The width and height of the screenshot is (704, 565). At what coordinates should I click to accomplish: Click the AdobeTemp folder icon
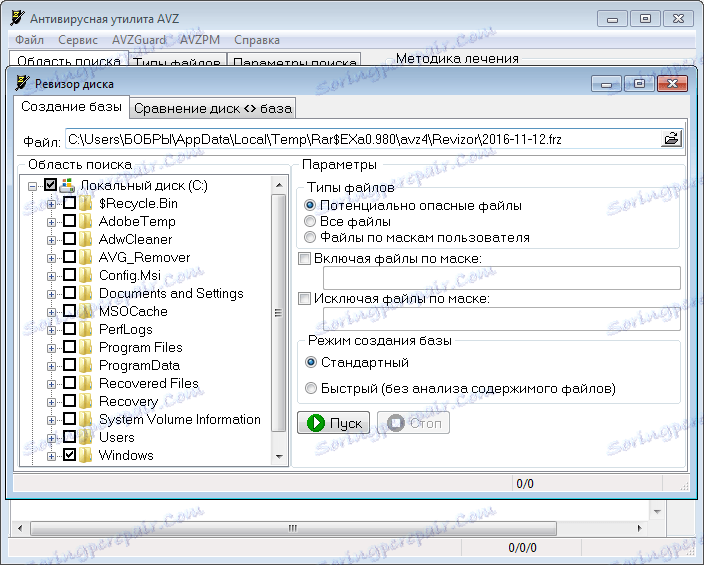(85, 221)
